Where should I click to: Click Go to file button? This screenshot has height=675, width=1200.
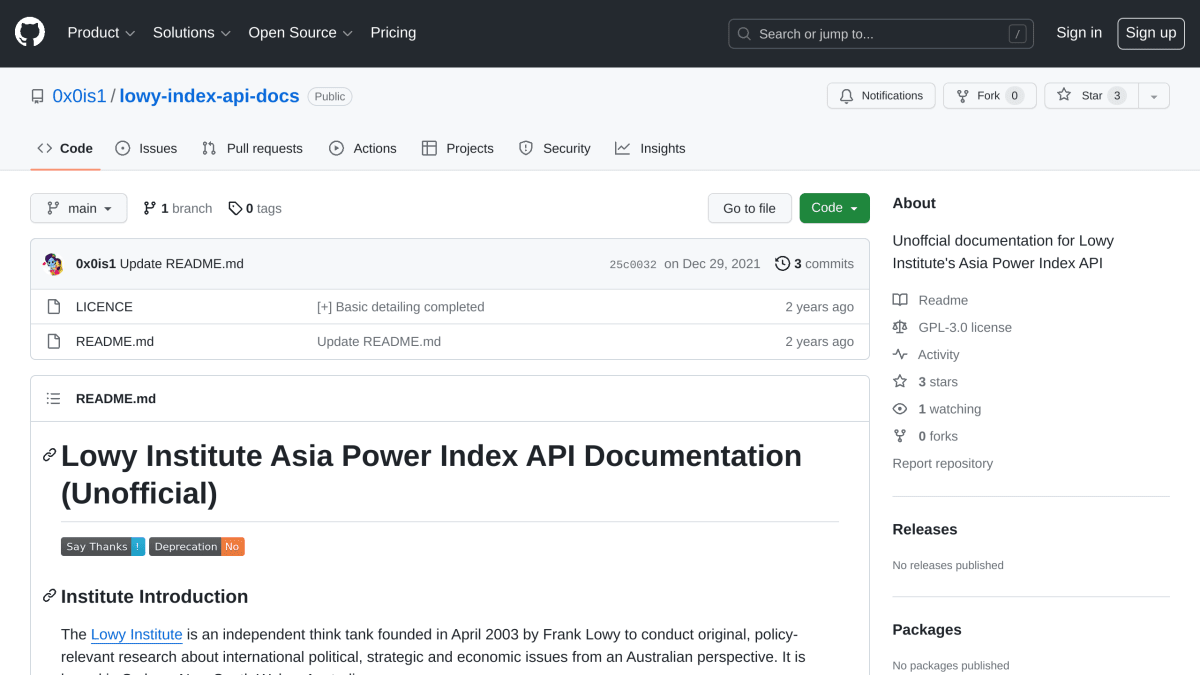point(750,208)
